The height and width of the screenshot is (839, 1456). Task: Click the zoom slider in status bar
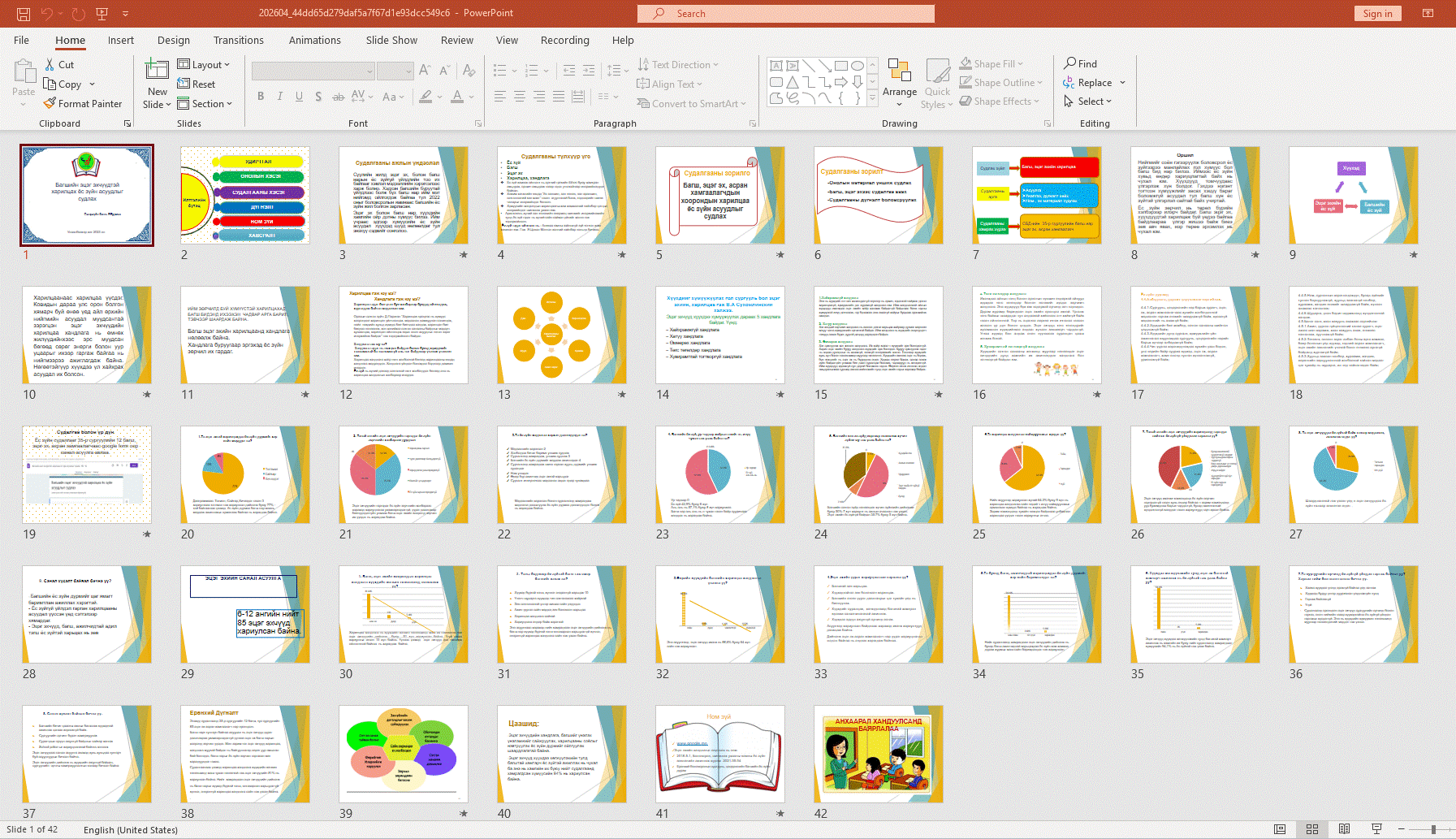[1433, 829]
